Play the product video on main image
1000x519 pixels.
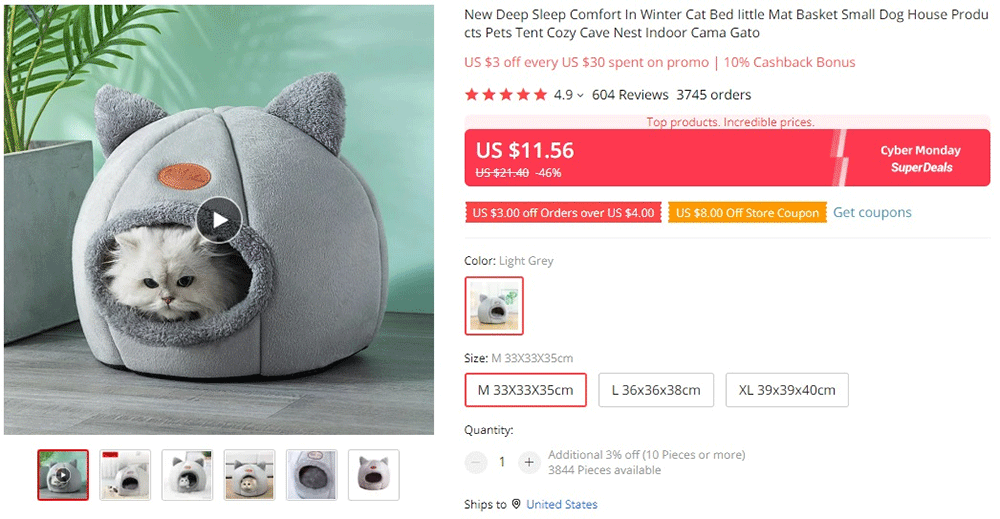pyautogui.click(x=218, y=220)
